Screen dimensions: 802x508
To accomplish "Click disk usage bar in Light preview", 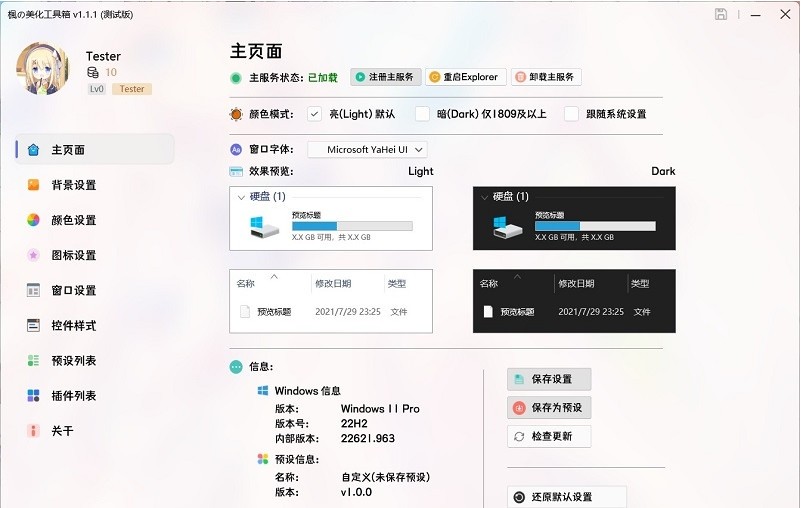I will [352, 226].
